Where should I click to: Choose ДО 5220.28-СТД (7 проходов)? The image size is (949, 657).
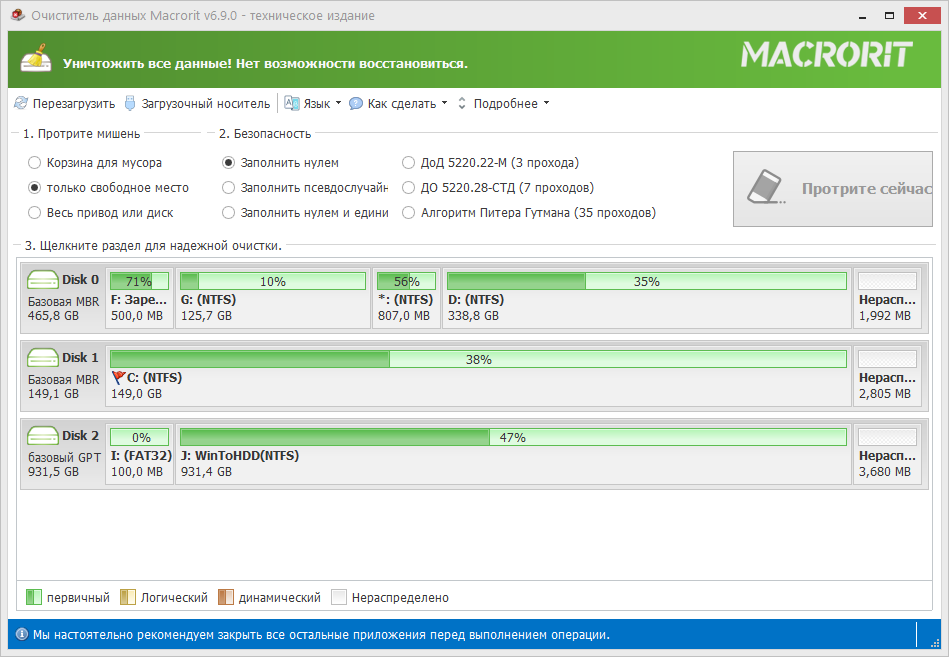pos(497,188)
